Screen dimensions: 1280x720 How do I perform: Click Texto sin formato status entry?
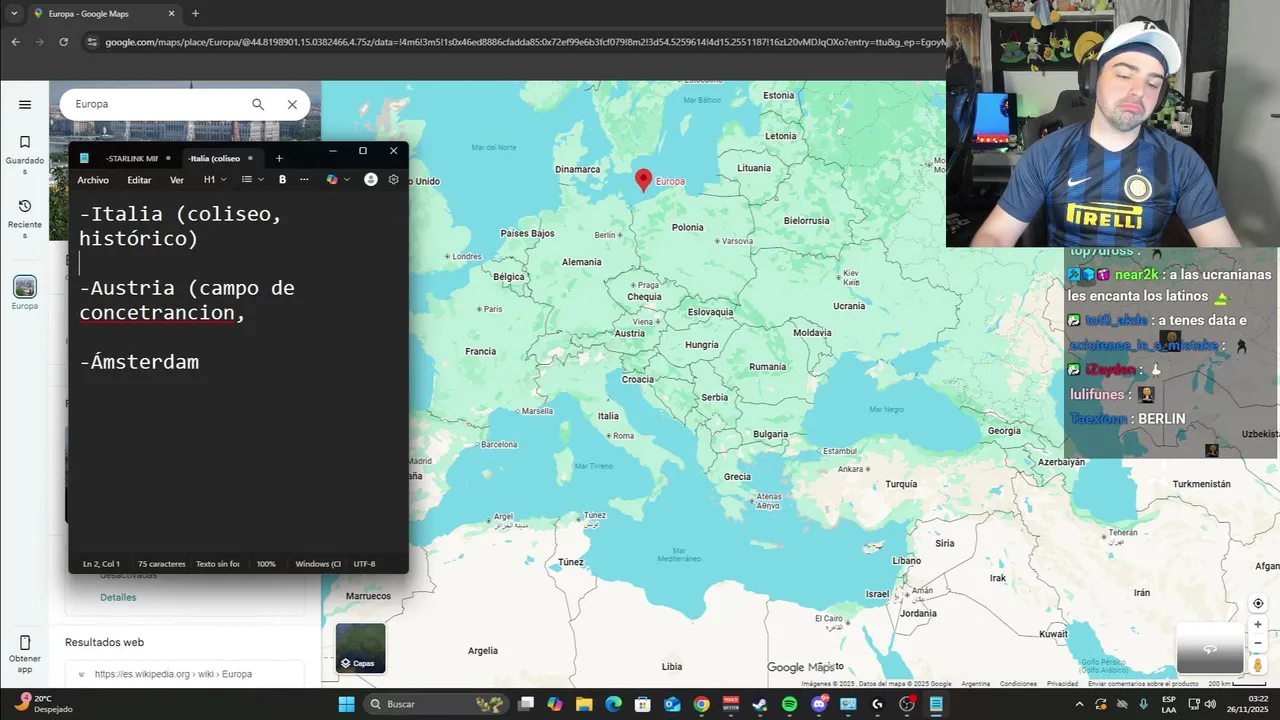[217, 564]
